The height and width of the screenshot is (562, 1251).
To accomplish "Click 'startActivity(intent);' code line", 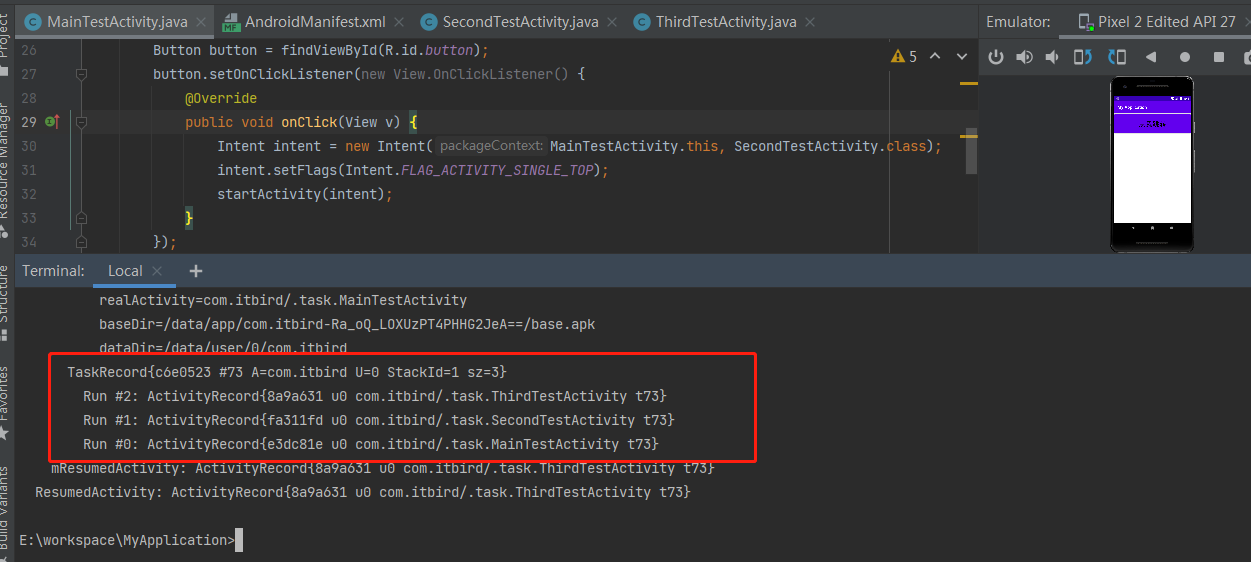I will (x=305, y=194).
